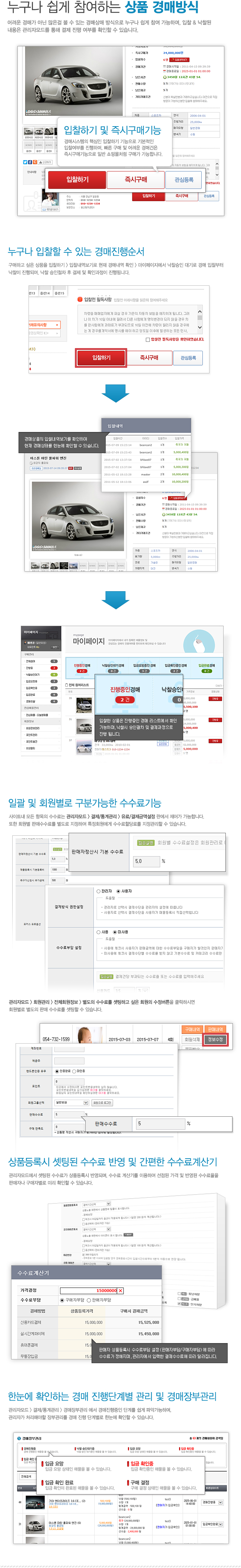Clear the price with the red X icon

pos(121,1290)
